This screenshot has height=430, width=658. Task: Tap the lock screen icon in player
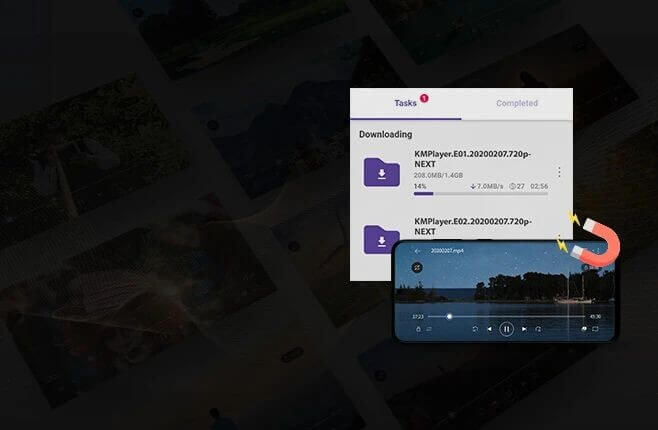[x=418, y=329]
